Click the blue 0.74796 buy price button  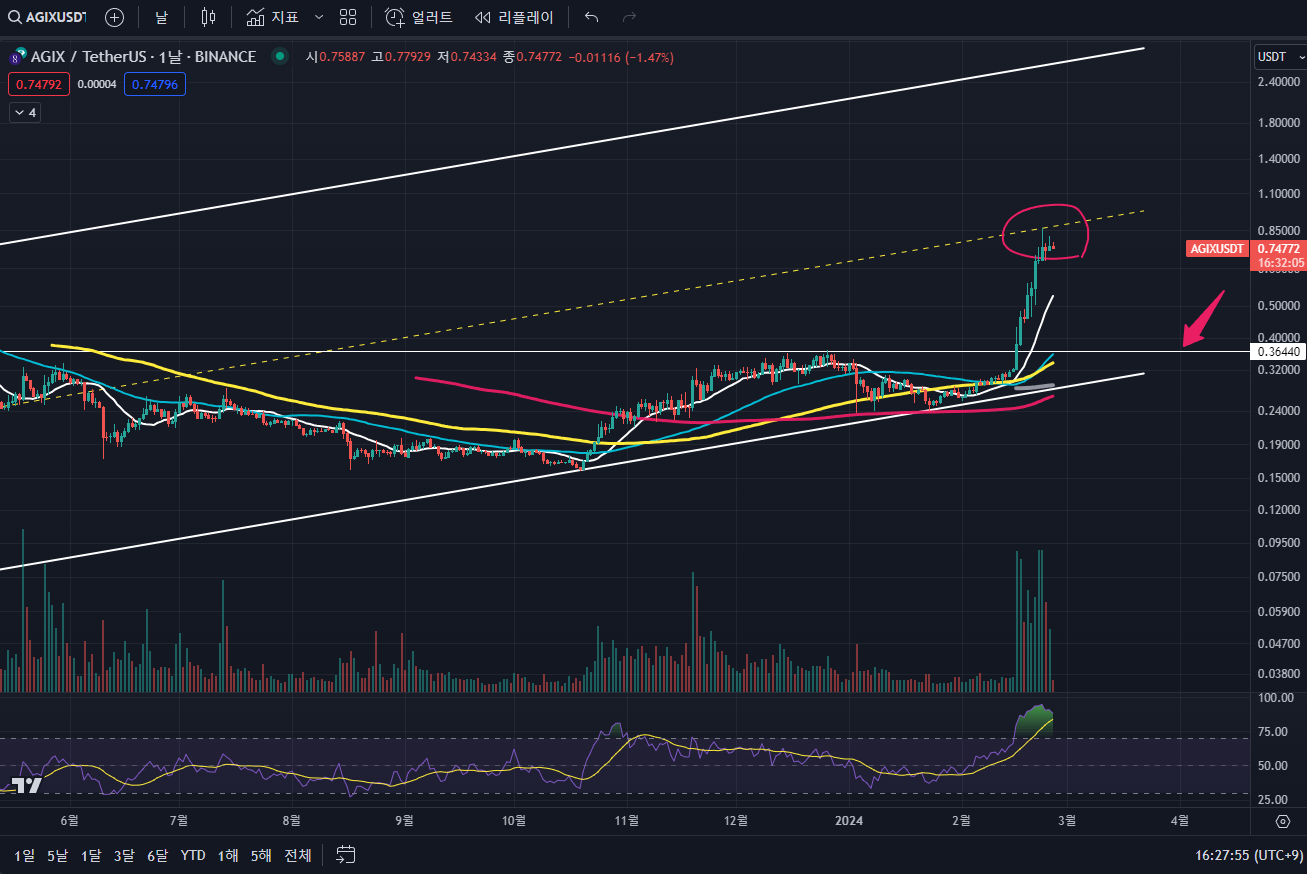coord(154,85)
